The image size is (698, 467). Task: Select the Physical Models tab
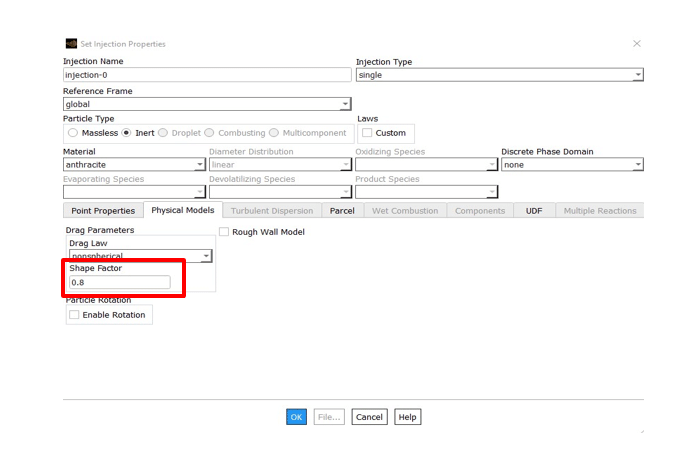[x=182, y=211]
